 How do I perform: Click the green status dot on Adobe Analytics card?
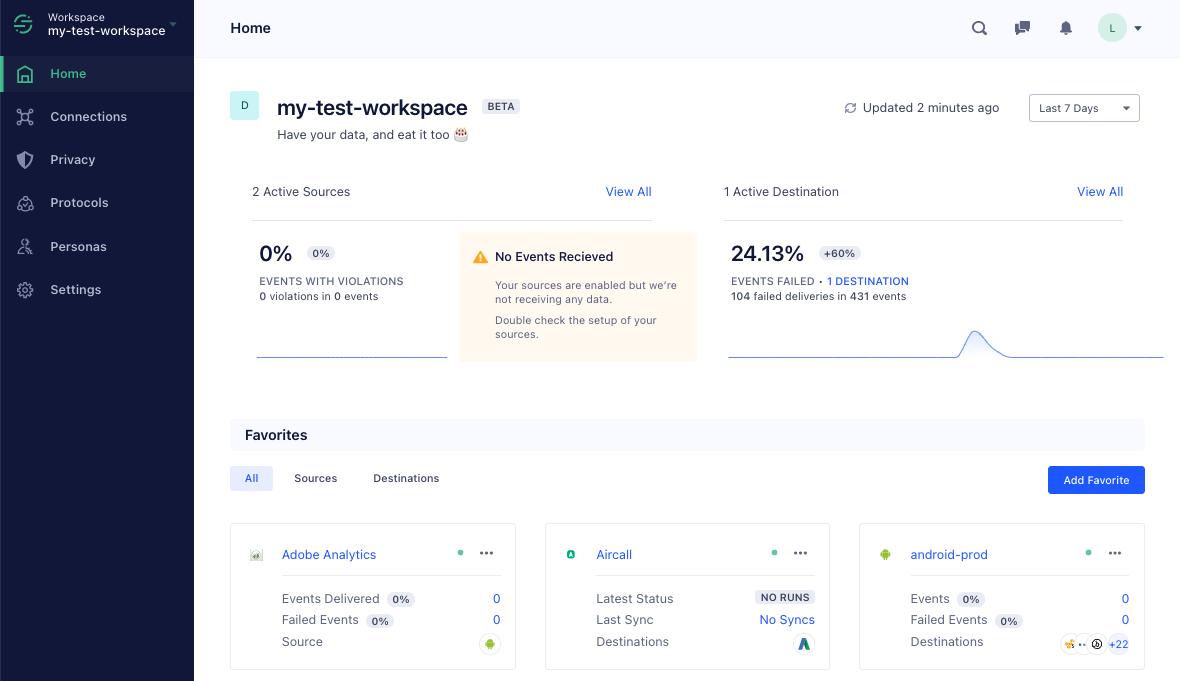[x=460, y=551]
